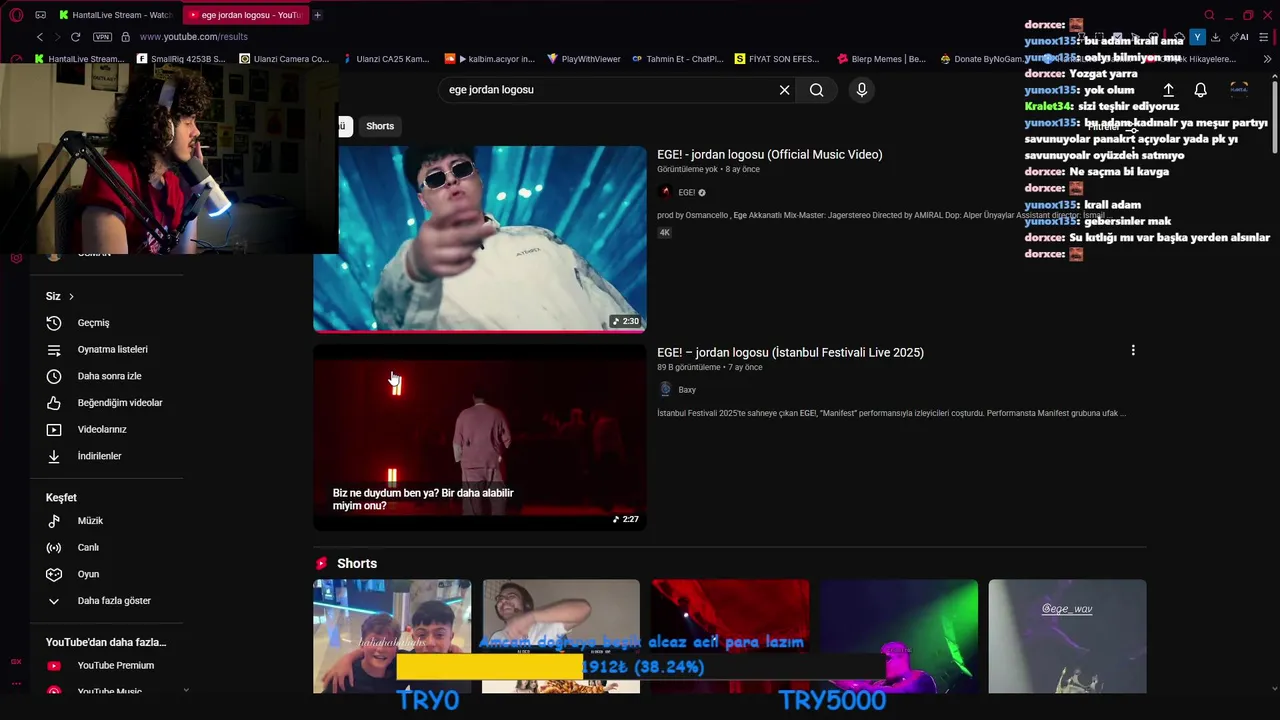
Task: Switch to the HantalLive Stream tab
Action: click(115, 15)
